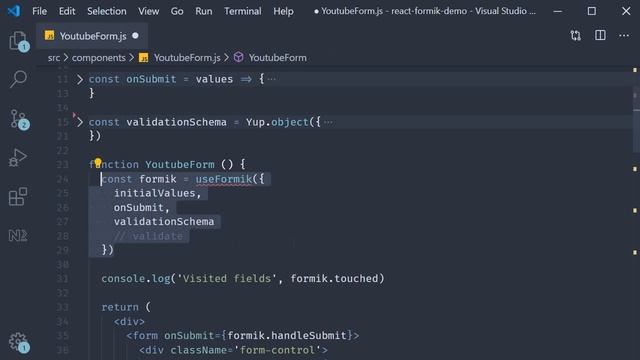This screenshot has height=360, width=640.
Task: Minimize the Visual Studio Code window
Action: [x=558, y=11]
